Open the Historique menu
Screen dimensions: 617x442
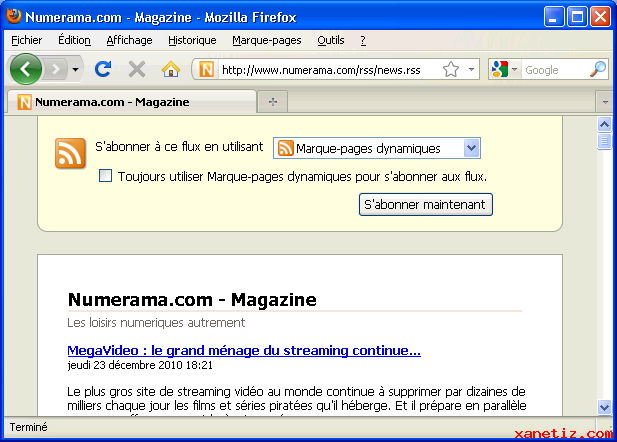tap(192, 40)
